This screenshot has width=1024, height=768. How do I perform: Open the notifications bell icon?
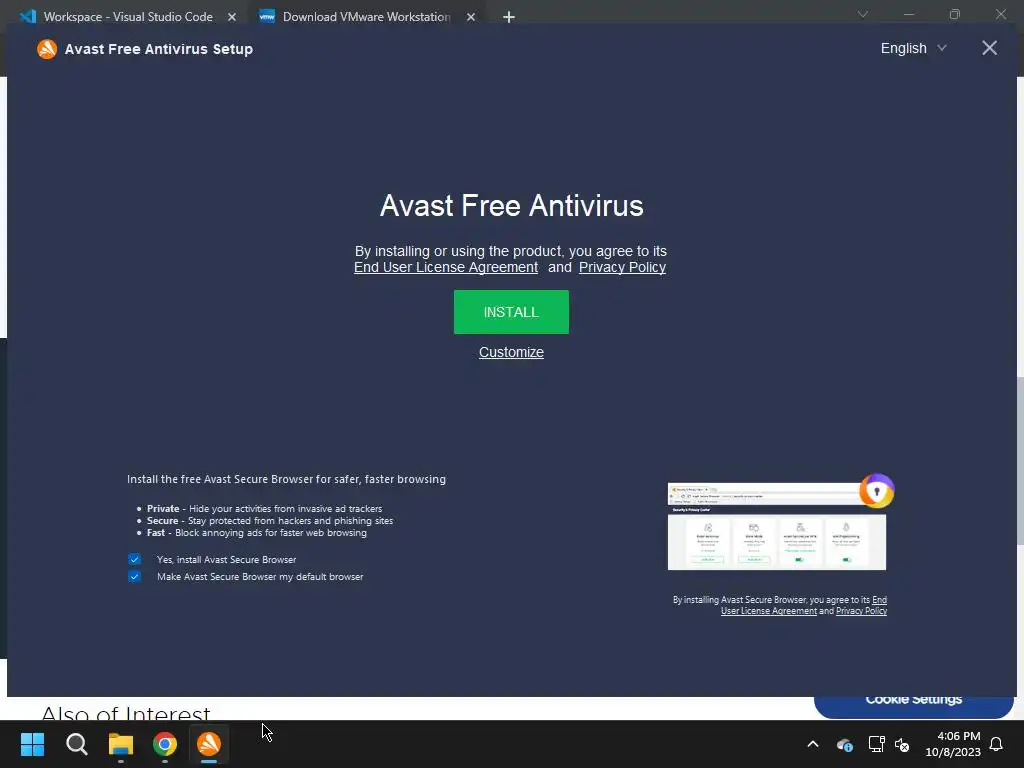pyautogui.click(x=996, y=744)
